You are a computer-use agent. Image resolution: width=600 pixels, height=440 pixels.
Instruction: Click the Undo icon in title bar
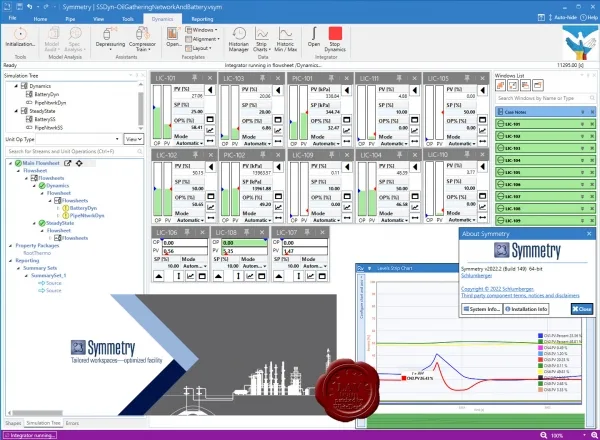[x=29, y=7]
